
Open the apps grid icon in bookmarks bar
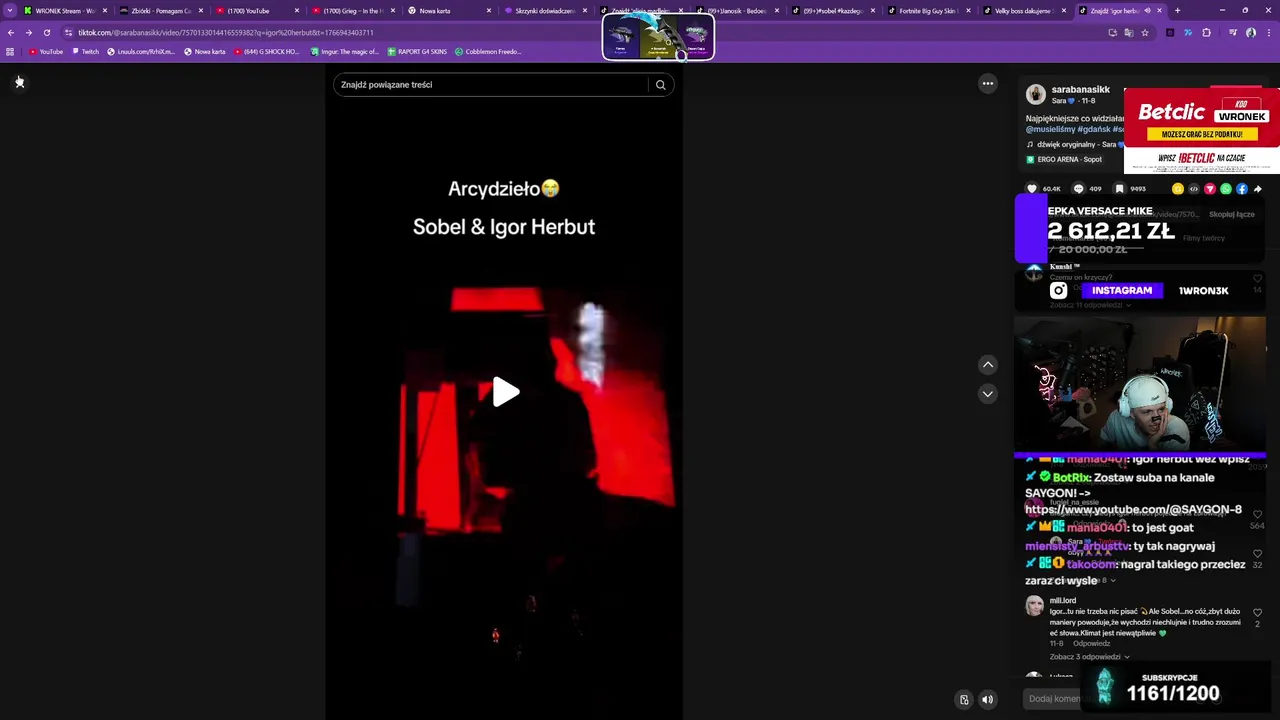[x=10, y=52]
